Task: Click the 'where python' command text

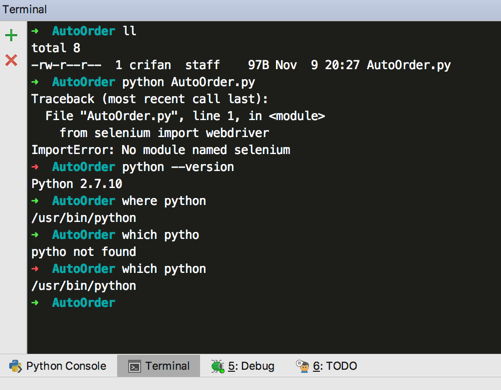Action: pyautogui.click(x=164, y=201)
